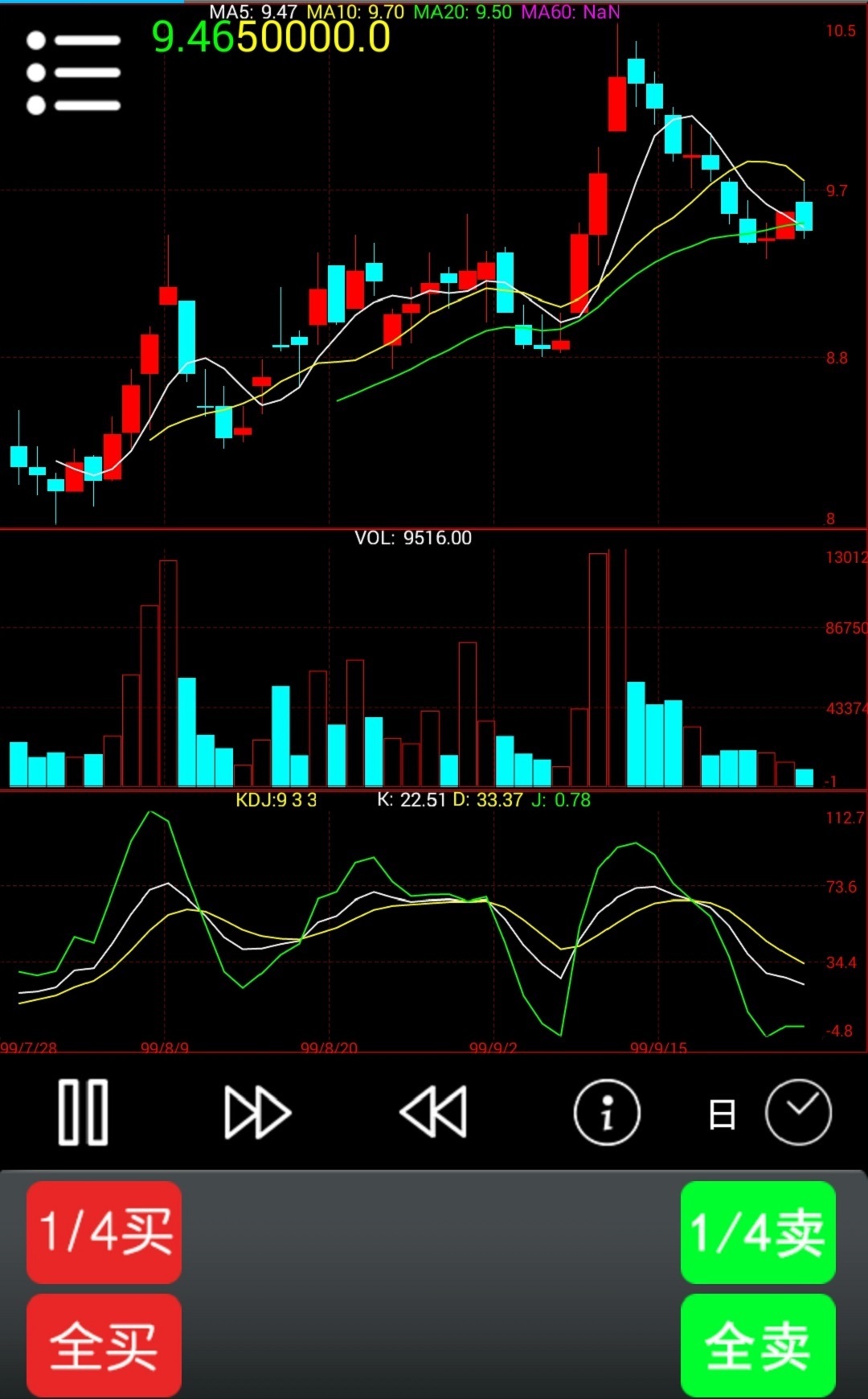Tap the 10.5 price axis label
The height and width of the screenshot is (1399, 868).
[x=841, y=31]
